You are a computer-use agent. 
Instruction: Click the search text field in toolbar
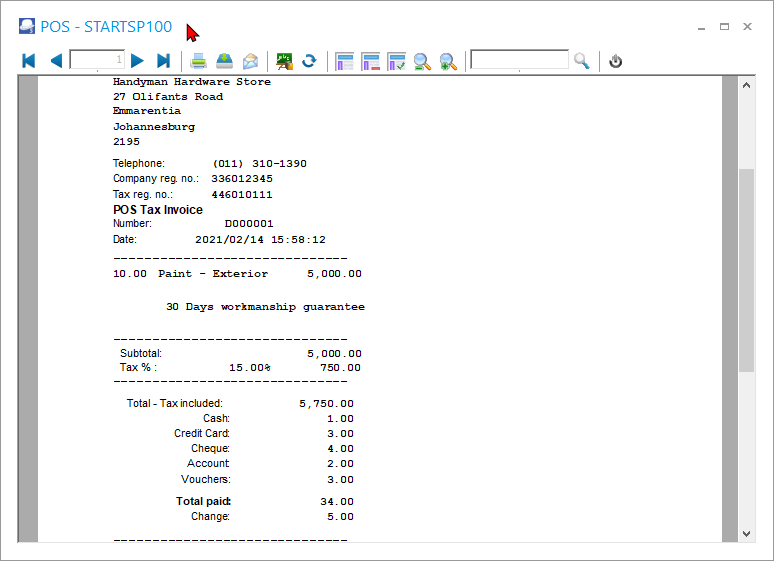pos(519,60)
